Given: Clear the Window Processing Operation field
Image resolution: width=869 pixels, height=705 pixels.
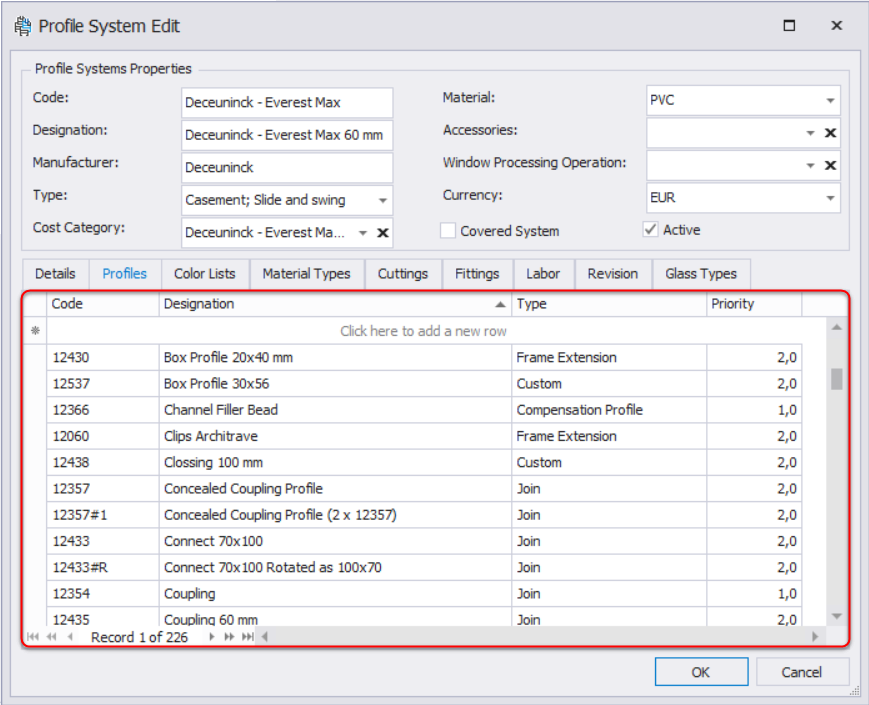Looking at the screenshot, I should point(830,165).
